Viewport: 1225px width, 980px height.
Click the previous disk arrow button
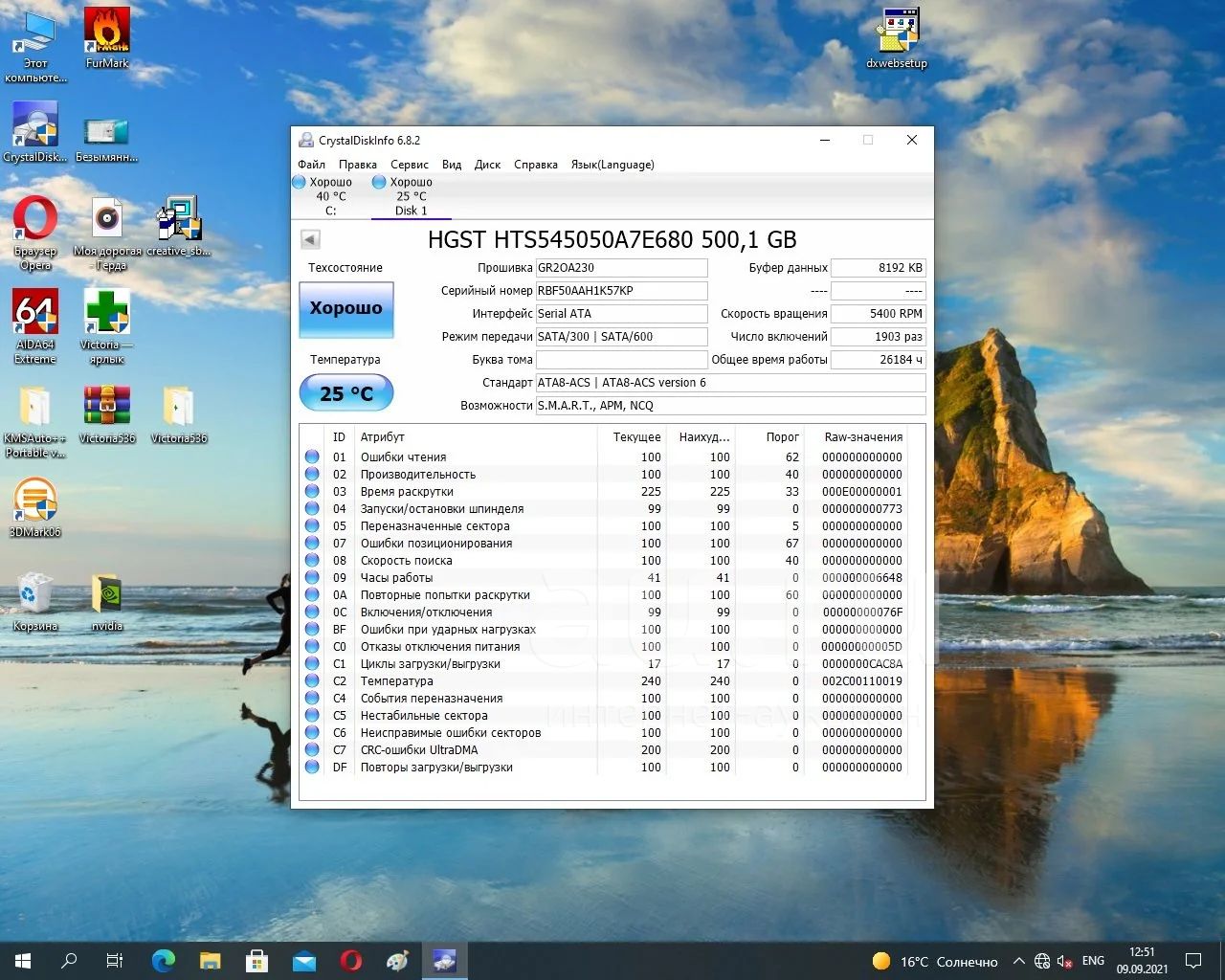[x=310, y=239]
